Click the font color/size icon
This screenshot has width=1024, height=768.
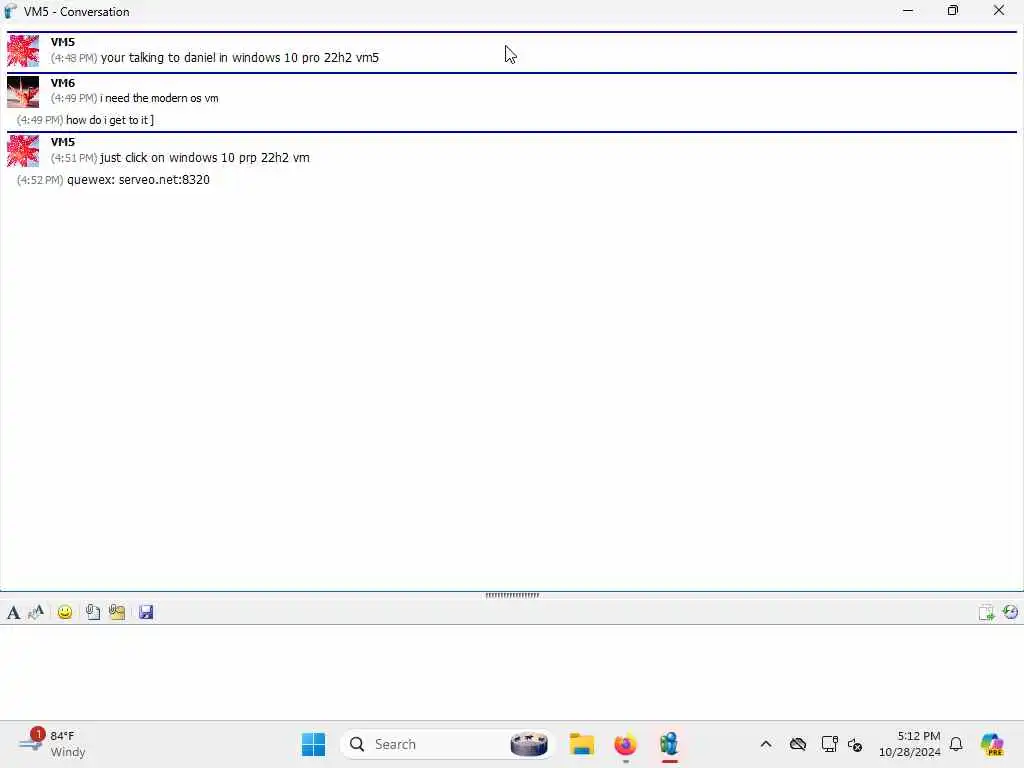36,613
